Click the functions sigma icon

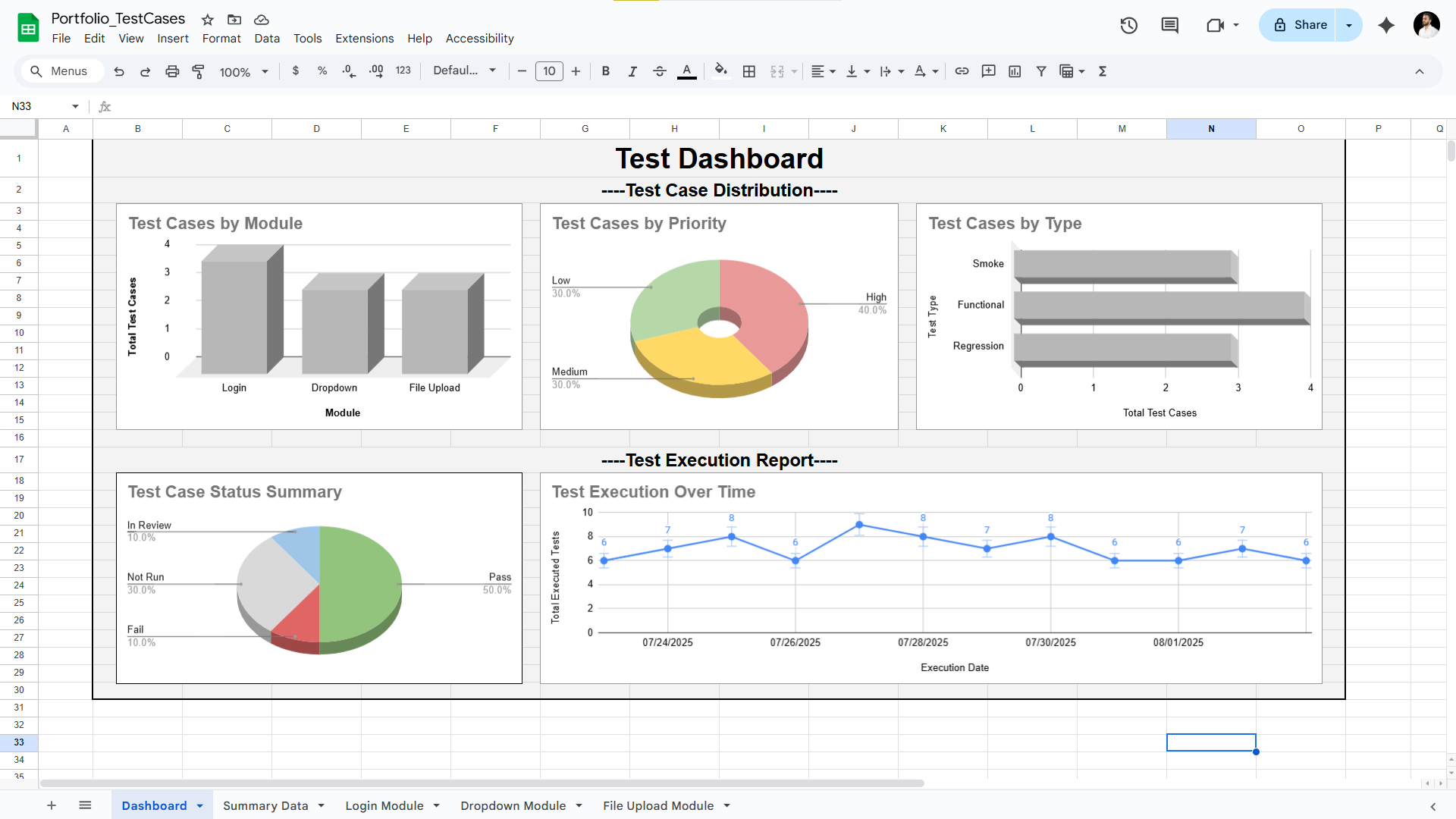1103,71
